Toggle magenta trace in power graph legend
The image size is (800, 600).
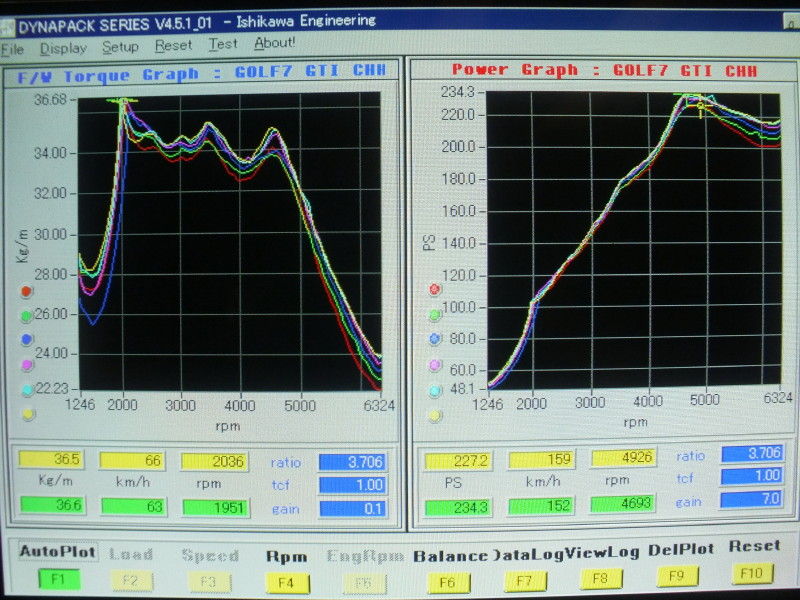coord(435,365)
